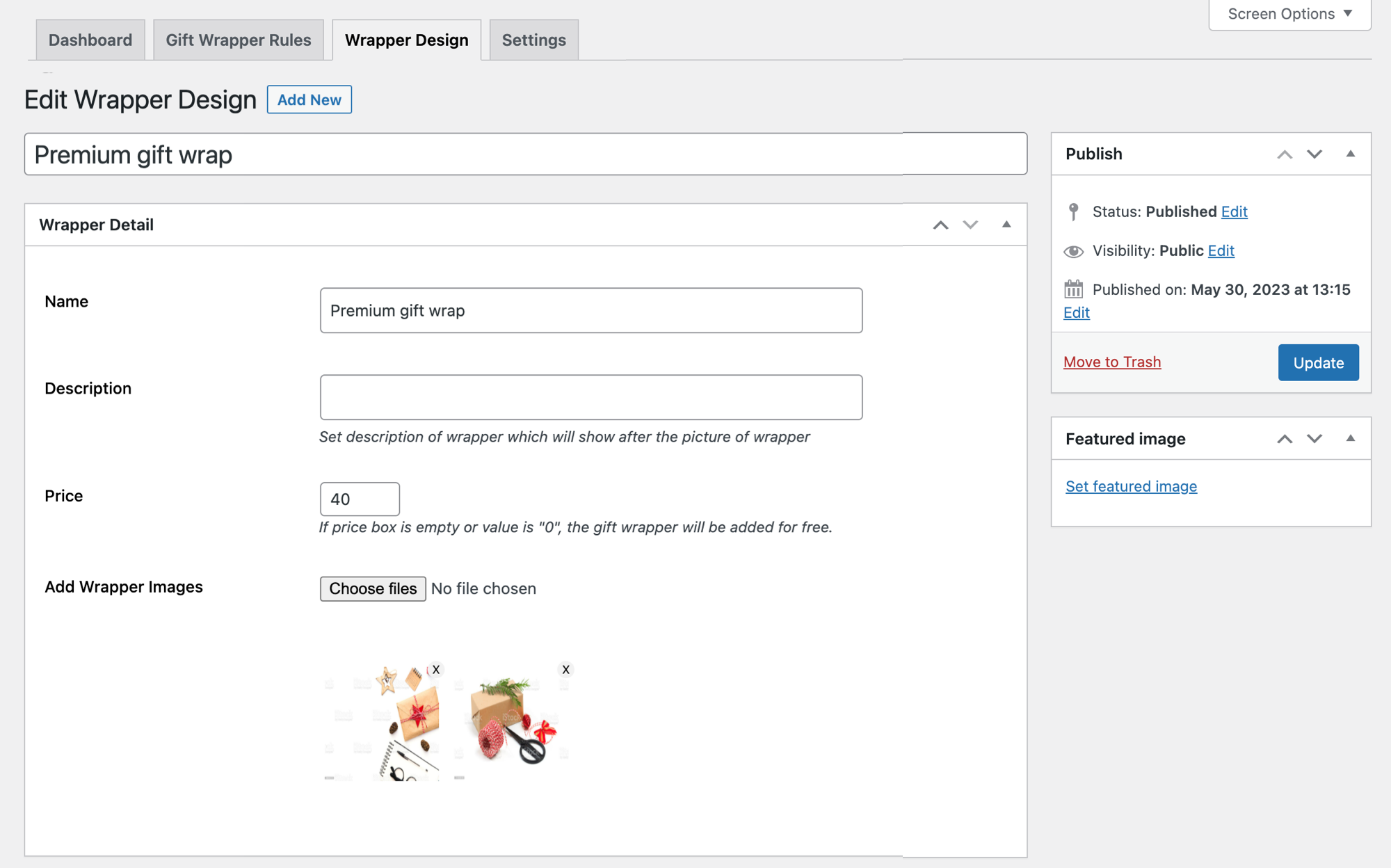Open Set featured image link

pyautogui.click(x=1131, y=486)
